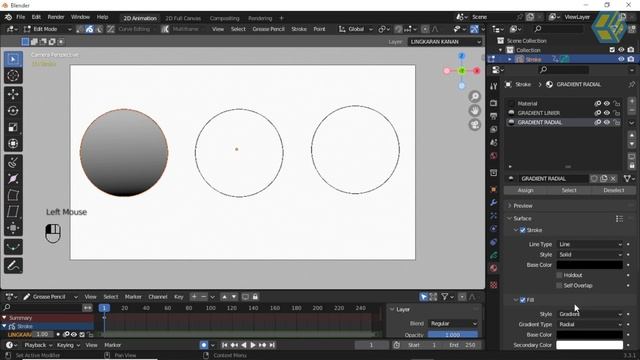Screen dimensions: 640x360
Task: Choose the Shear tool
Action: [13, 211]
